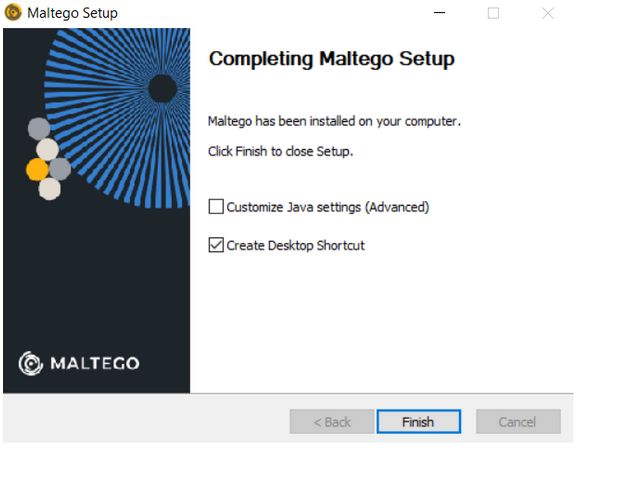Enable the Customize Java settings checkbox
The height and width of the screenshot is (478, 626).
[216, 207]
